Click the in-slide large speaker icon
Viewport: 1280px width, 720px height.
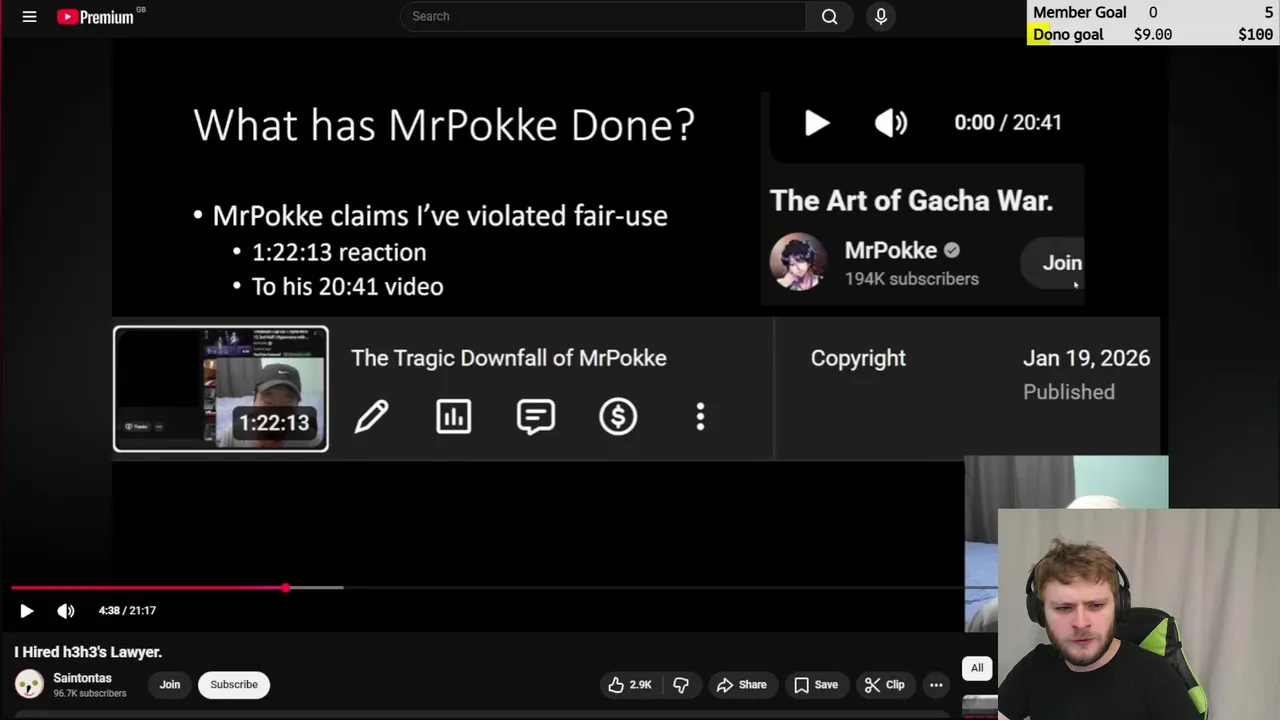pyautogui.click(x=890, y=123)
